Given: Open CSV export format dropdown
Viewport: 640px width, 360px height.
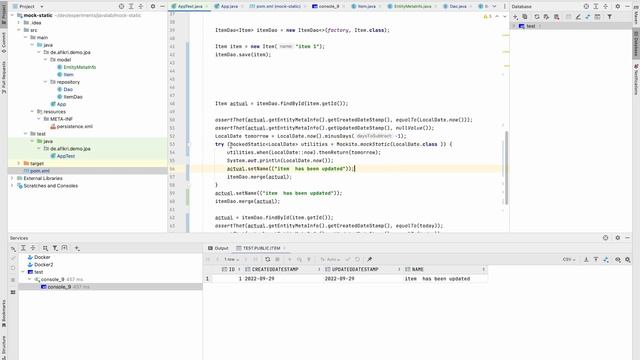Looking at the screenshot, I should click(569, 260).
